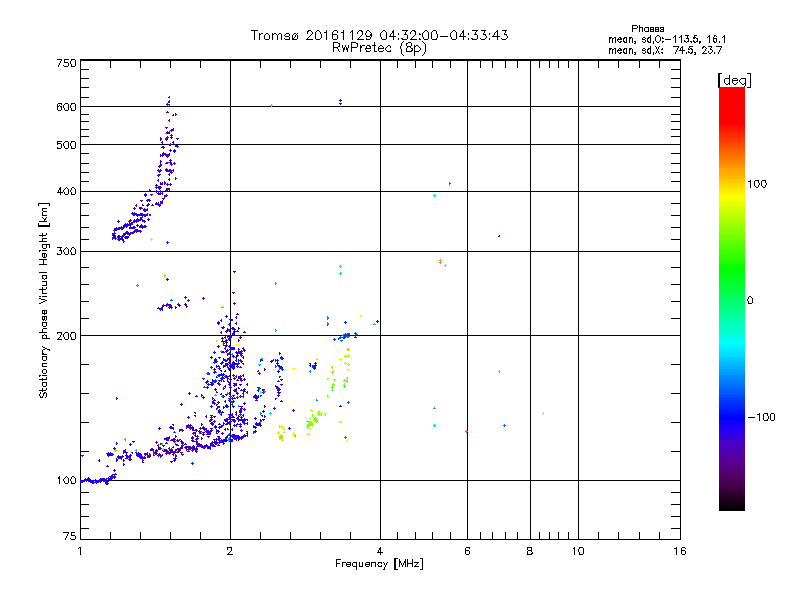Click the "RwPretec (8p)" subtitle

379,48
